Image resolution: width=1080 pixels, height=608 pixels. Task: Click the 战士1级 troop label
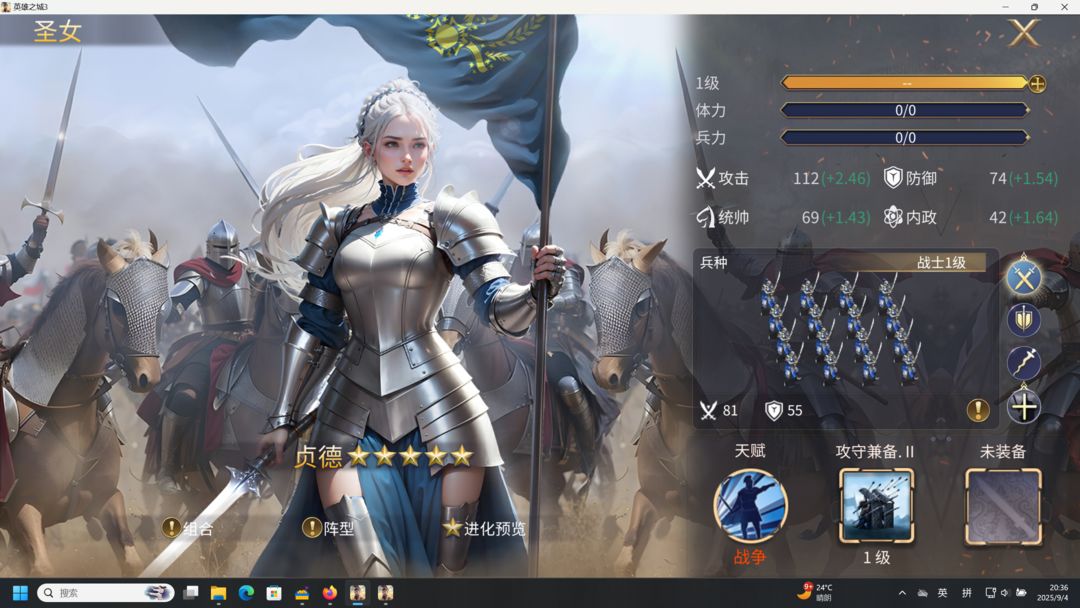[x=941, y=262]
